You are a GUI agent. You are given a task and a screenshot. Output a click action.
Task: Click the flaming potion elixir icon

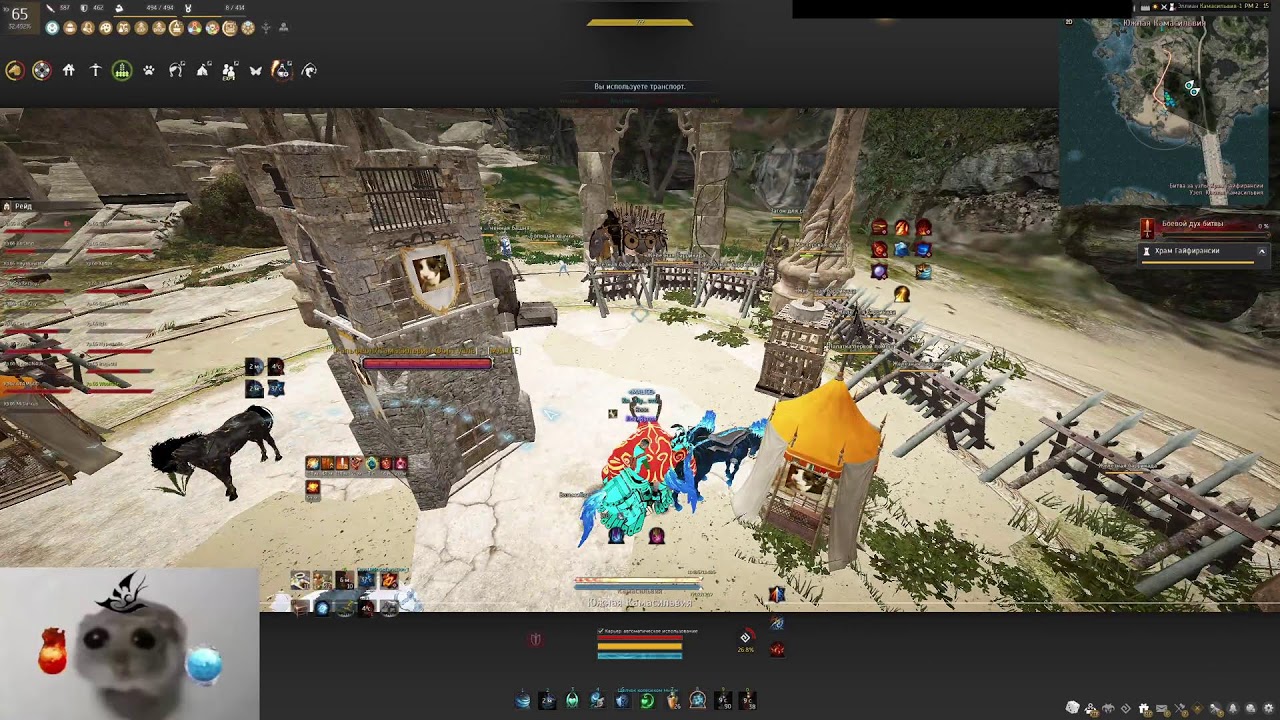tap(283, 70)
